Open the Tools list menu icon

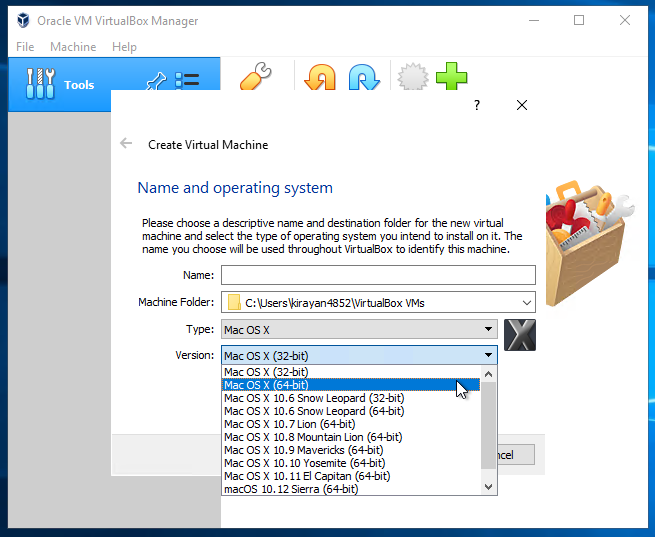click(187, 80)
